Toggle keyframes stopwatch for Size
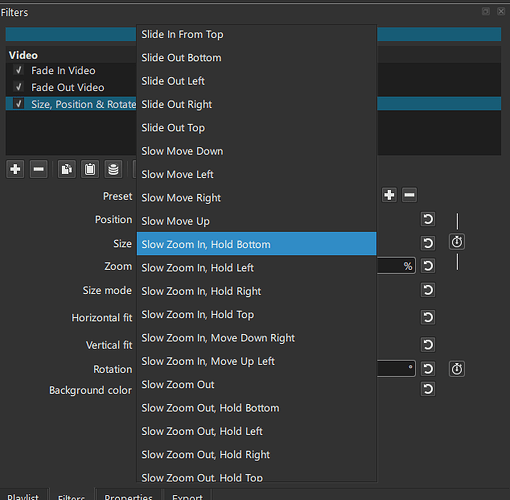This screenshot has height=500, width=510. [457, 242]
